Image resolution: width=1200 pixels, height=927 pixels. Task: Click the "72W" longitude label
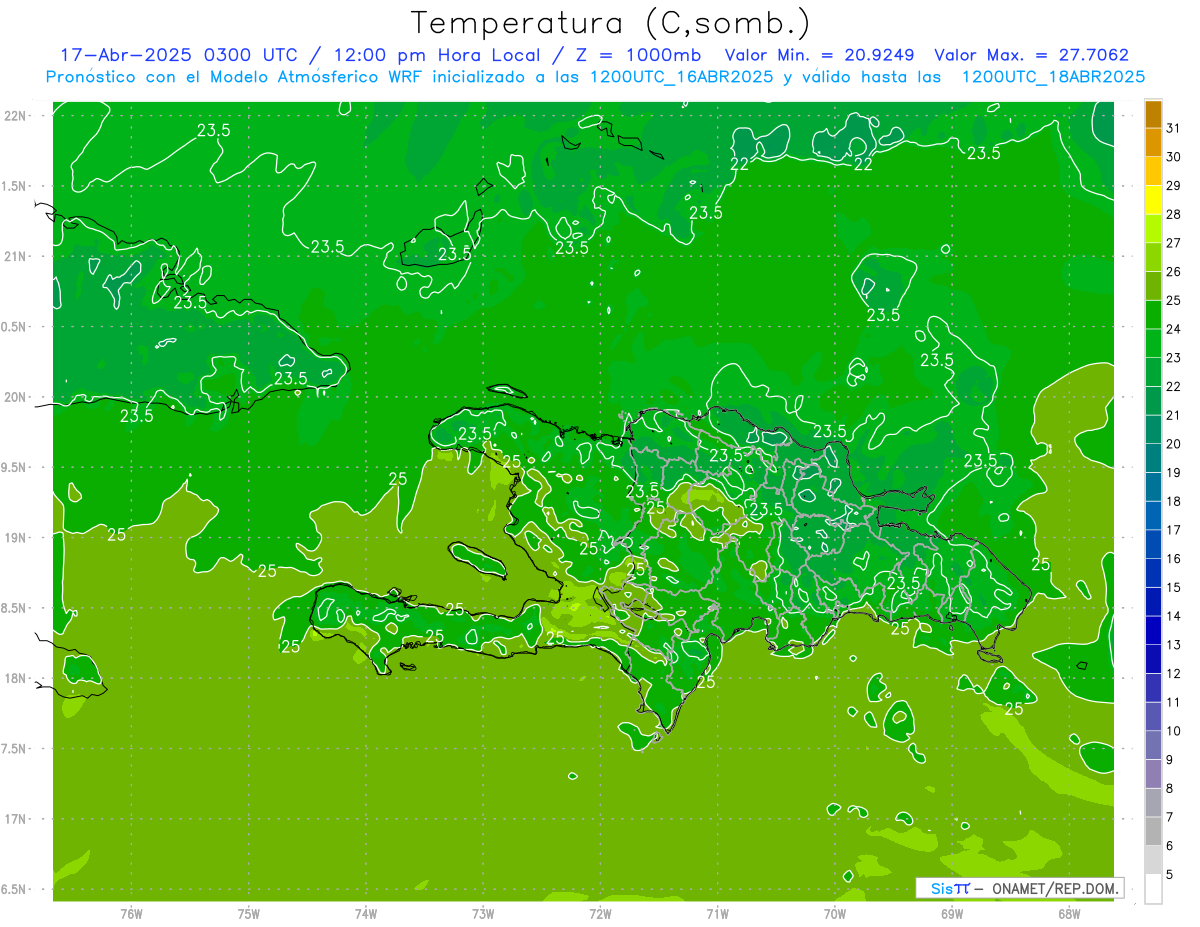[x=600, y=913]
